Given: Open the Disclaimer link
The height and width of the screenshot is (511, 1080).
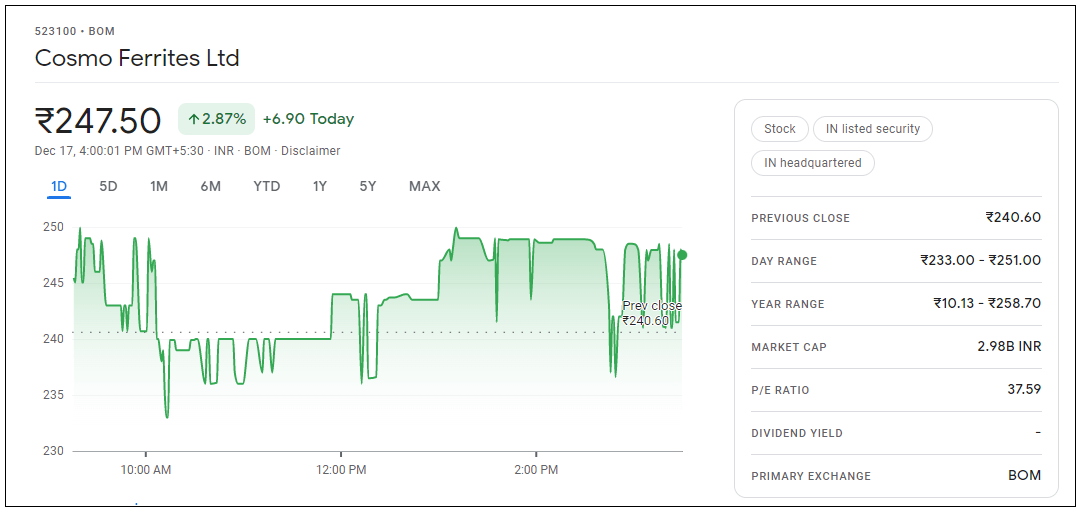Looking at the screenshot, I should 311,151.
